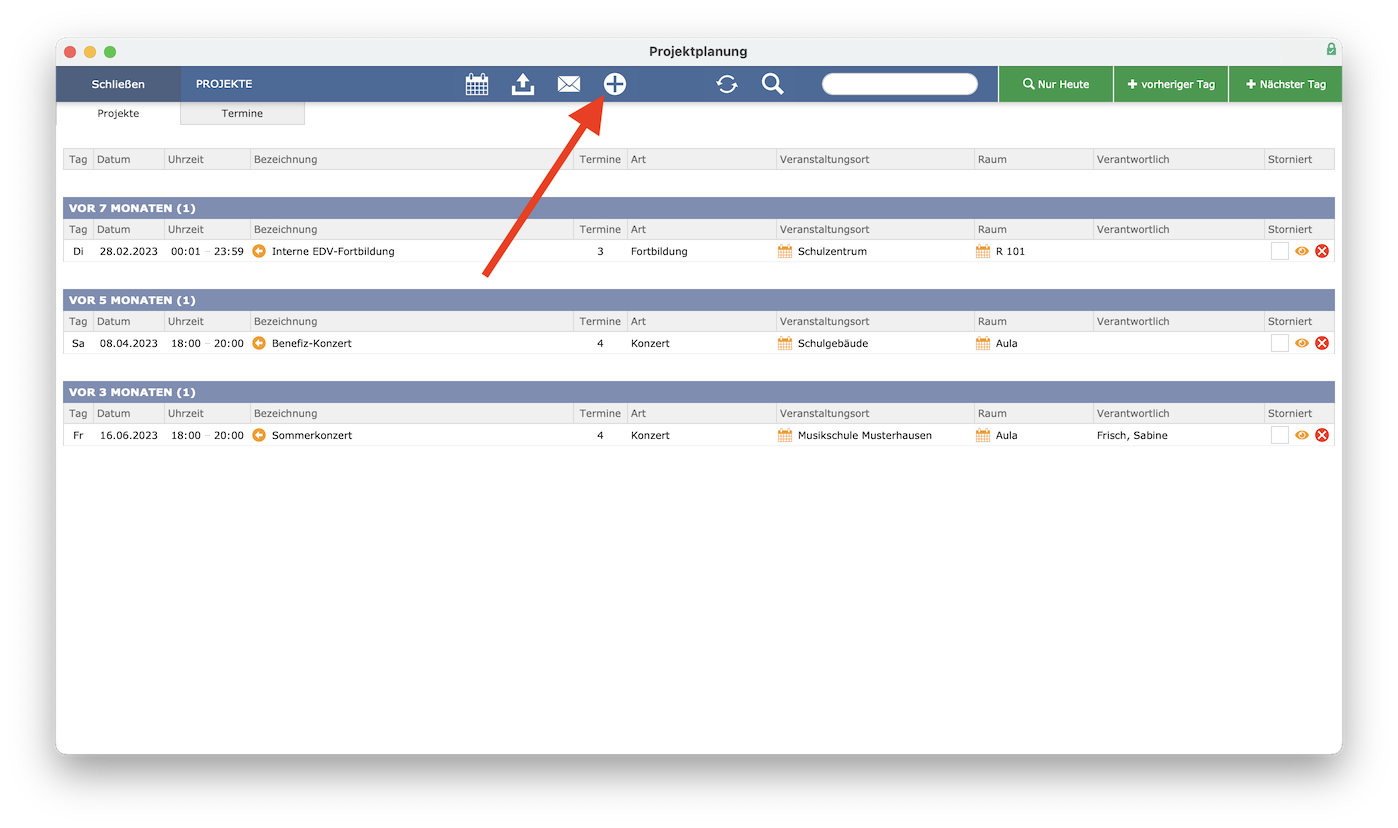Delete Interne EDV-Fortbildung with red X icon

[x=1322, y=251]
